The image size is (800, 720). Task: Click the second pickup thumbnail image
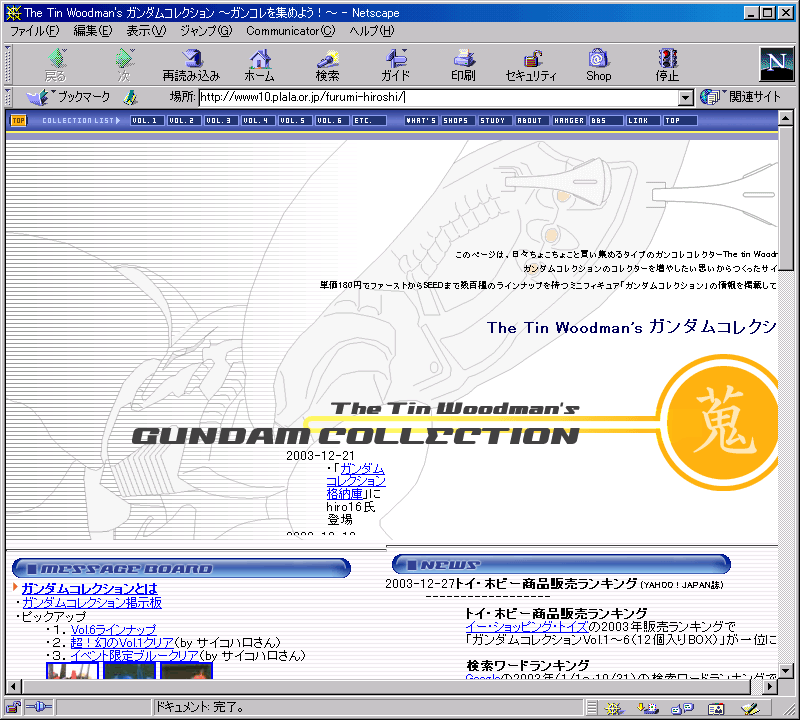(x=130, y=671)
